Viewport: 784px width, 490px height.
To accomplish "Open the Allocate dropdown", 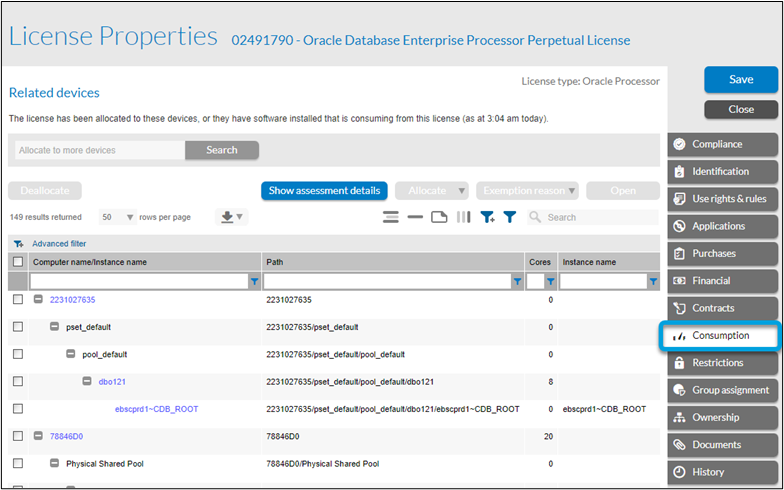I will [x=432, y=190].
